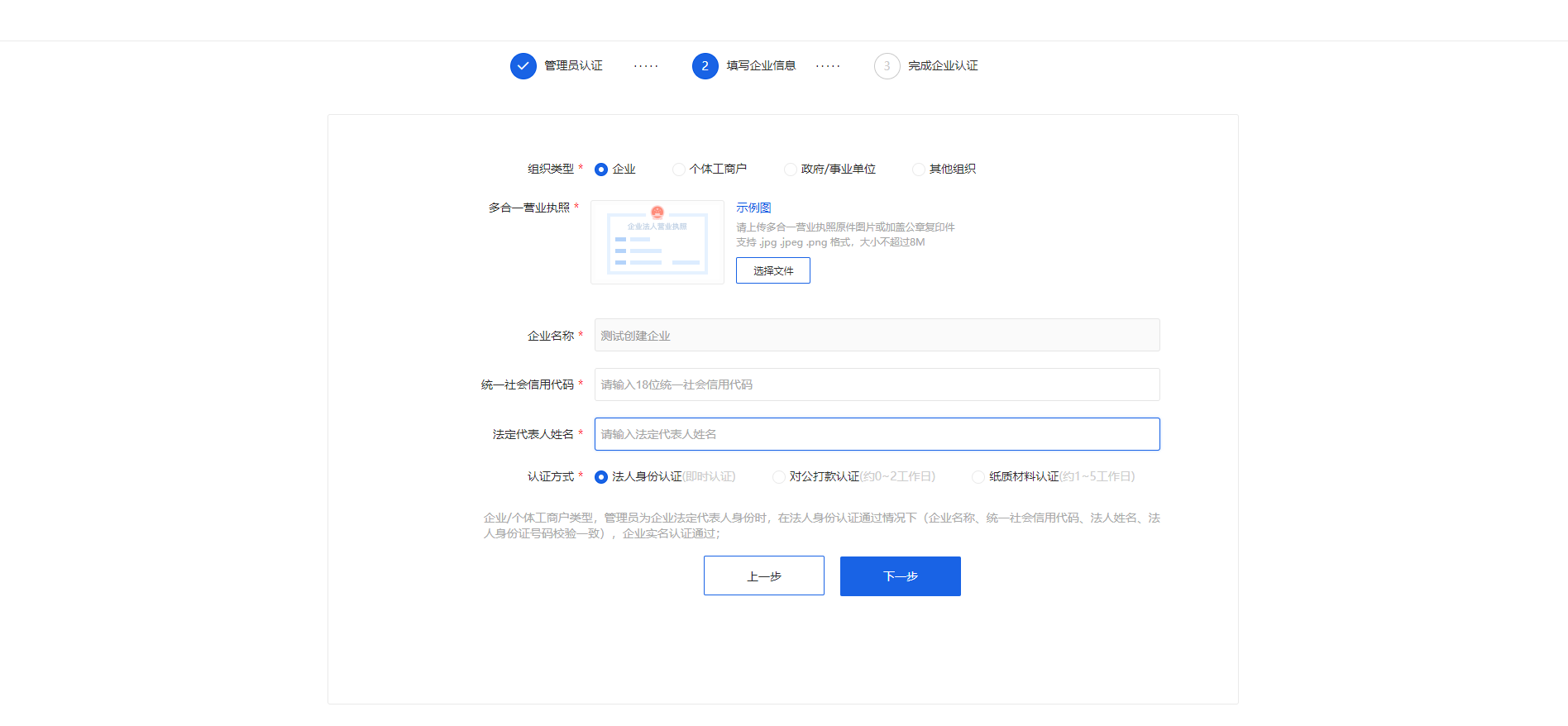The width and height of the screenshot is (1568, 726).
Task: Click the 管理员认证 step label
Action: [x=573, y=66]
